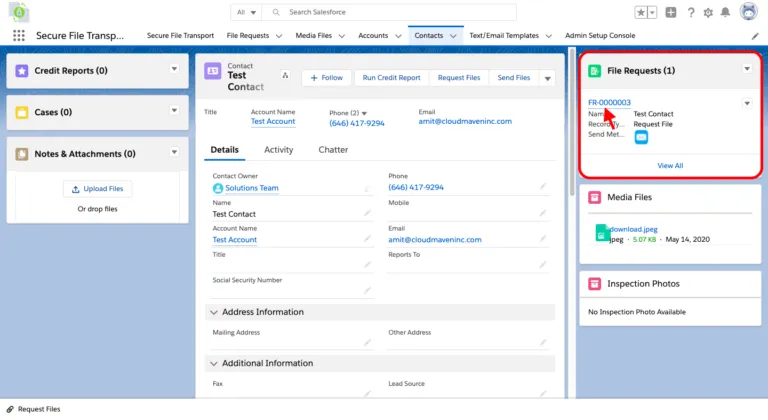The height and width of the screenshot is (420, 768).
Task: Open the more actions dropdown beside Send Files
Action: pos(547,78)
